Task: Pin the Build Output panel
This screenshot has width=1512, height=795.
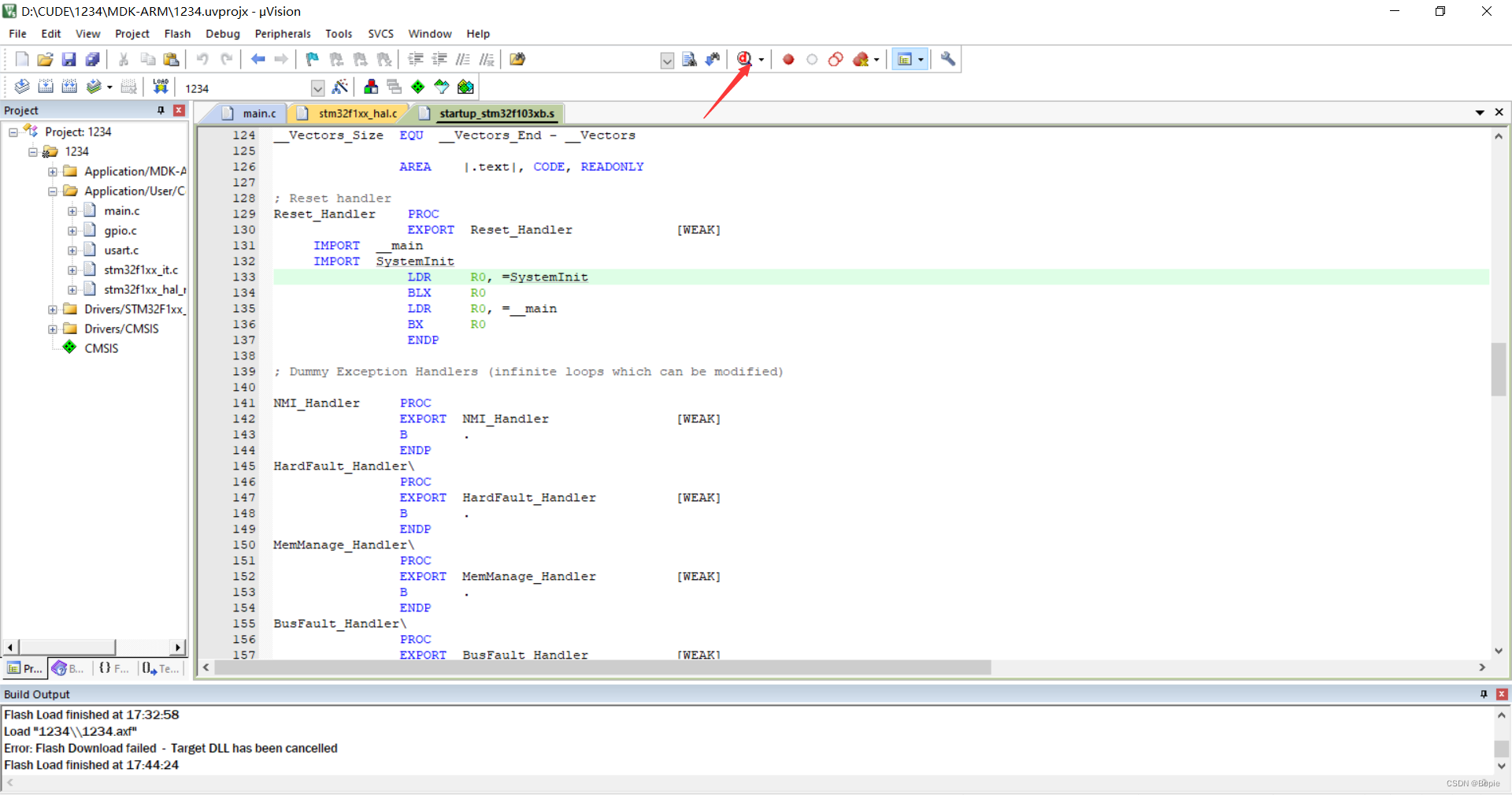Action: [x=1484, y=694]
